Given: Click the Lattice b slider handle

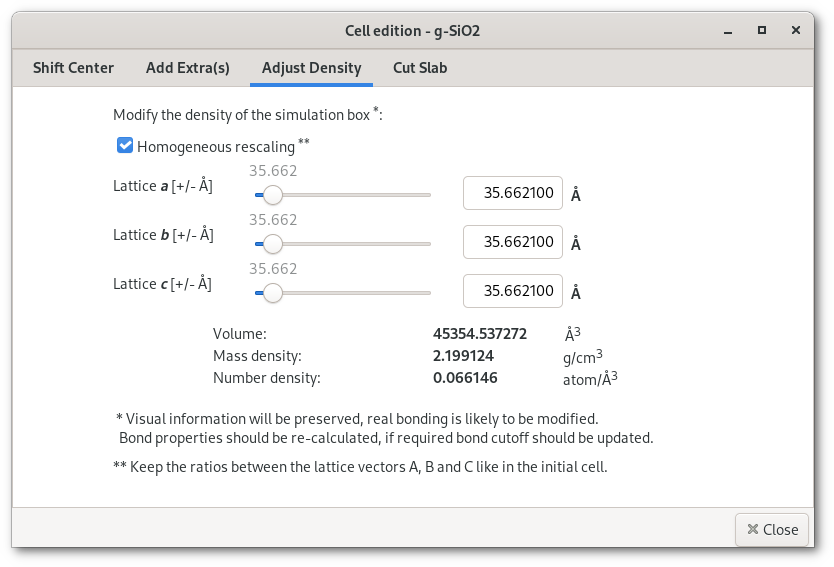Looking at the screenshot, I should click(x=272, y=244).
